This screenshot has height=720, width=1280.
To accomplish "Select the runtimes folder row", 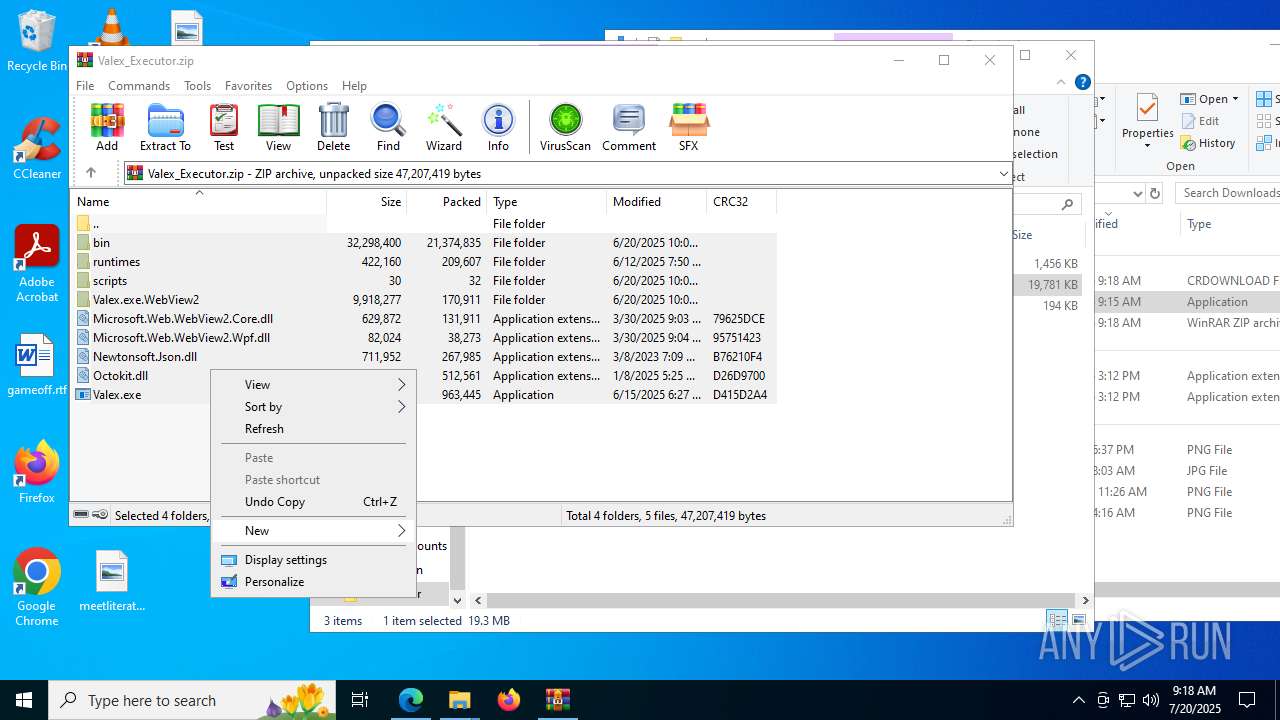I will [424, 261].
